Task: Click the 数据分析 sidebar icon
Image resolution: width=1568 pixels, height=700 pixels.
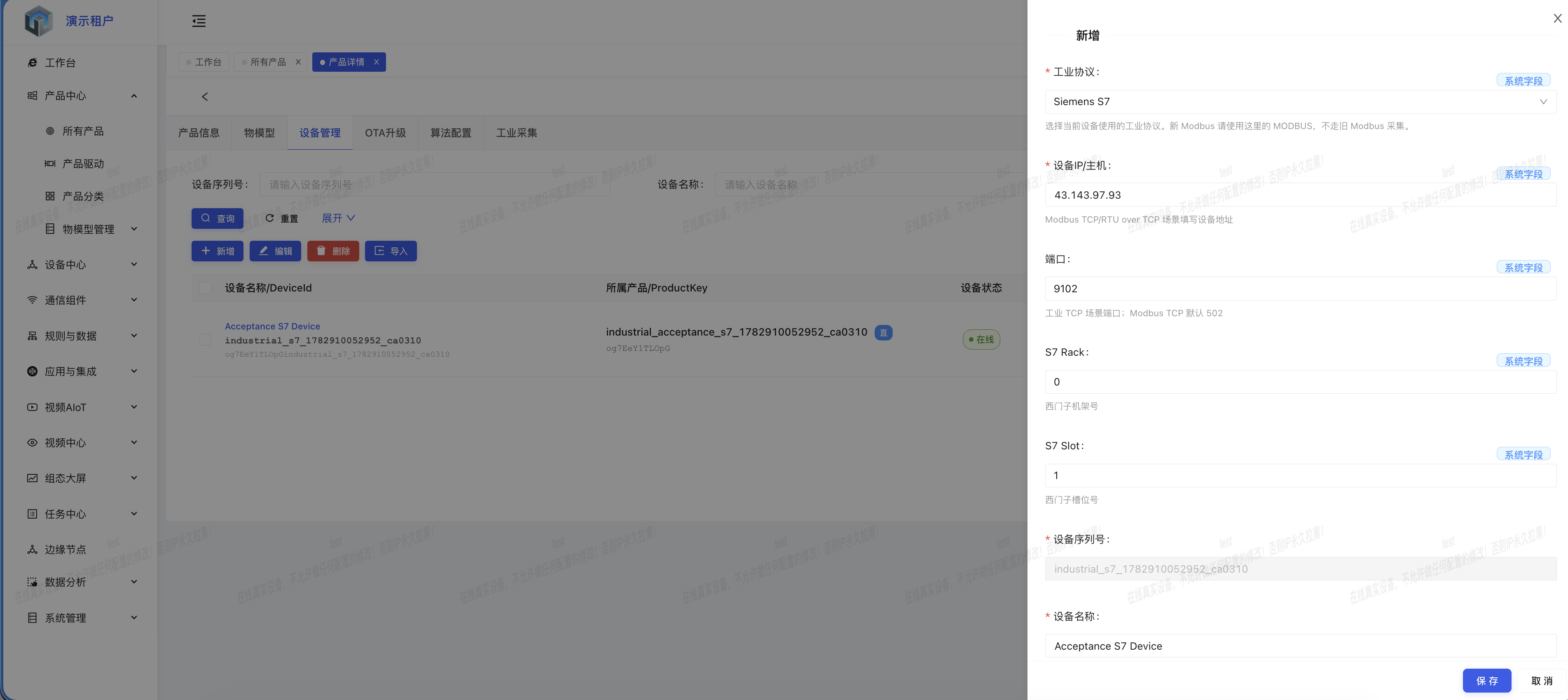Action: 32,582
